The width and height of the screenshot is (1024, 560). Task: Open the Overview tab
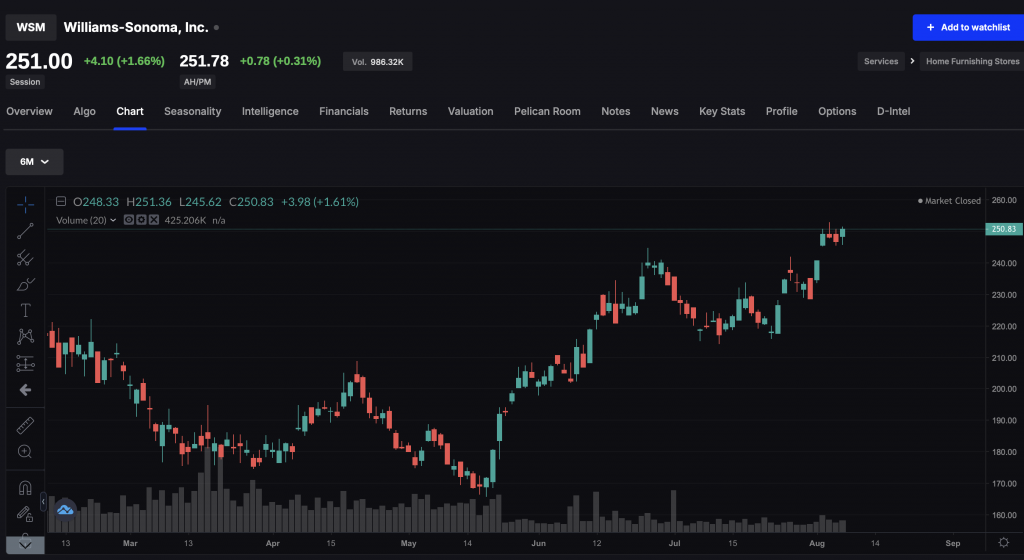(29, 112)
